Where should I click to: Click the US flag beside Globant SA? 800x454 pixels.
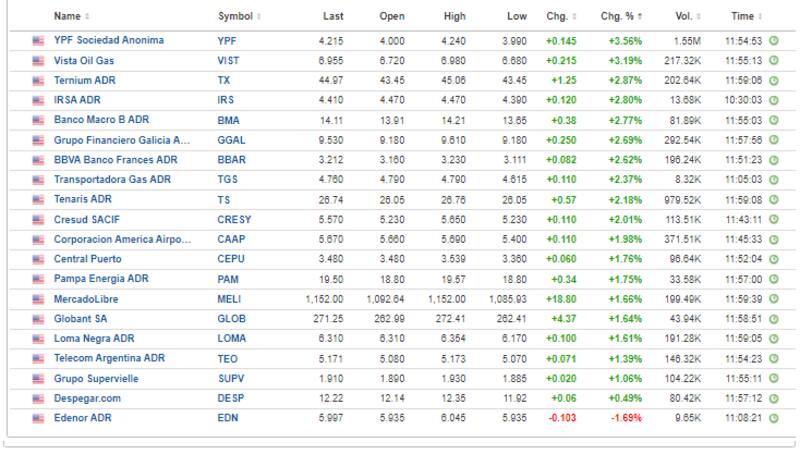coord(39,319)
